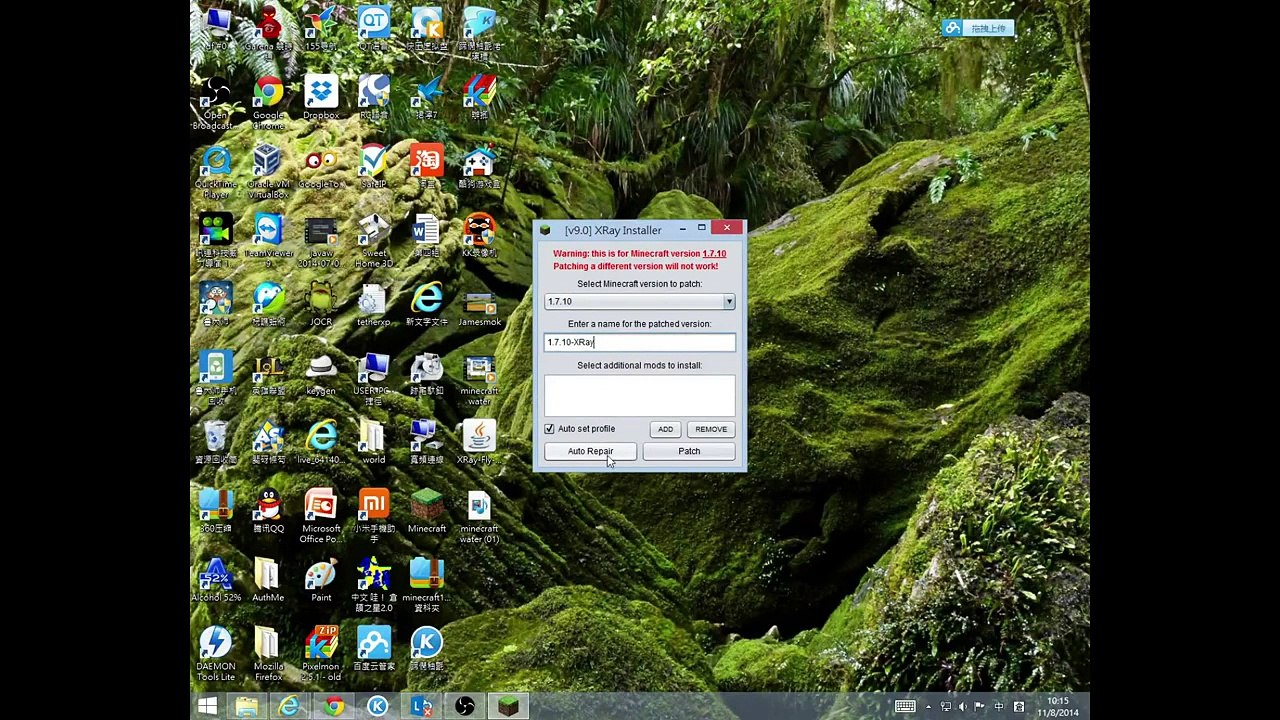Select the QQ penguin desktop icon

tap(268, 511)
